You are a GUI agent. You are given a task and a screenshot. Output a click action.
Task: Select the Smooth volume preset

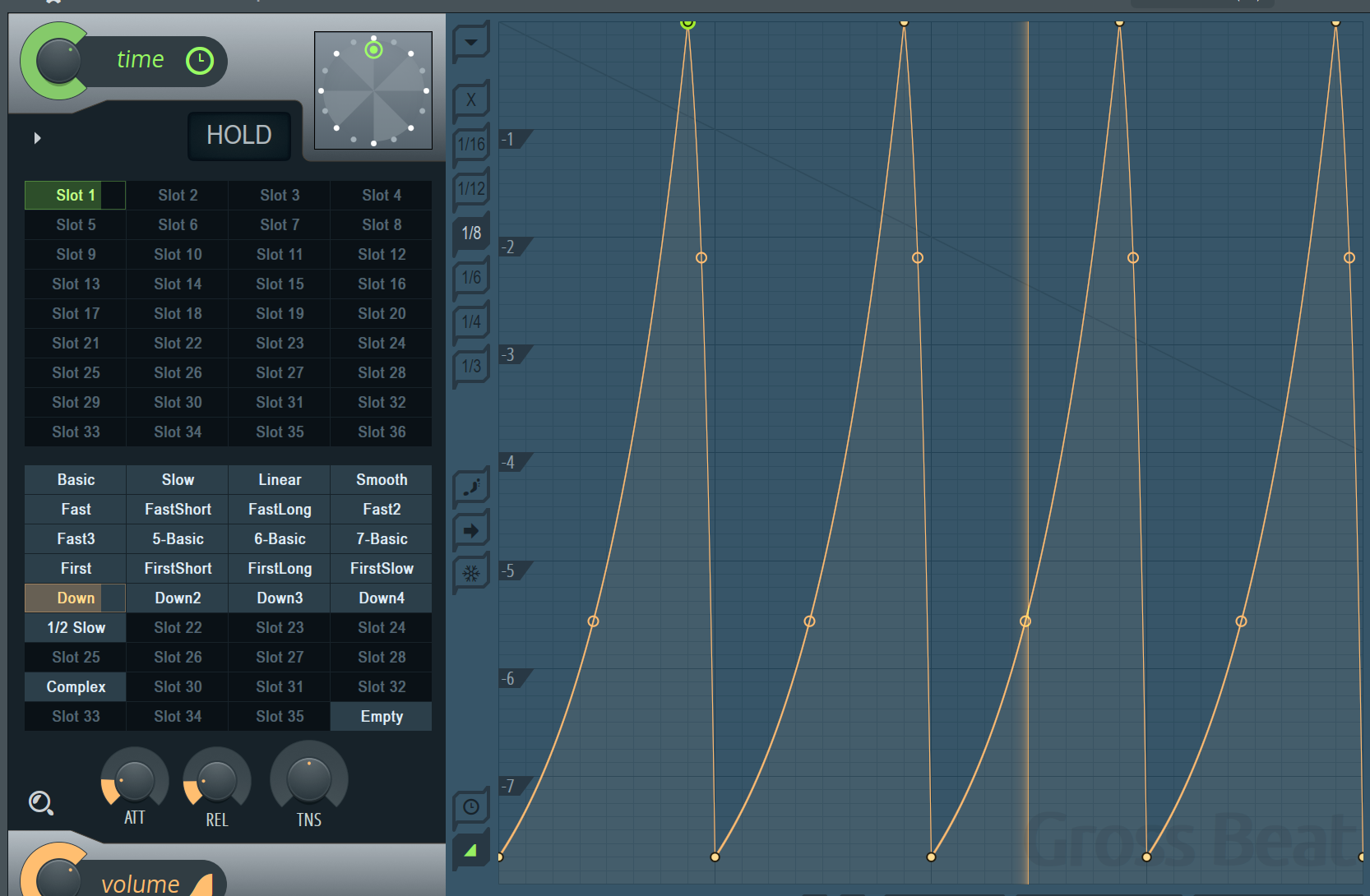click(382, 479)
